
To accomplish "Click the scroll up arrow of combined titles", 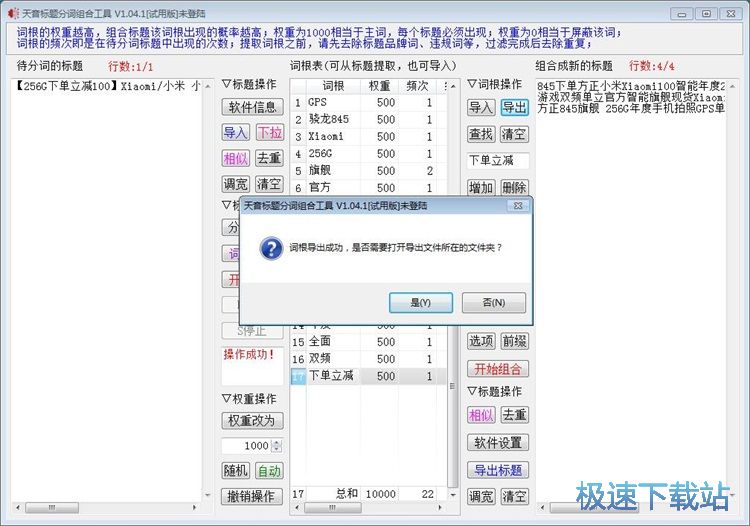I will pos(732,87).
